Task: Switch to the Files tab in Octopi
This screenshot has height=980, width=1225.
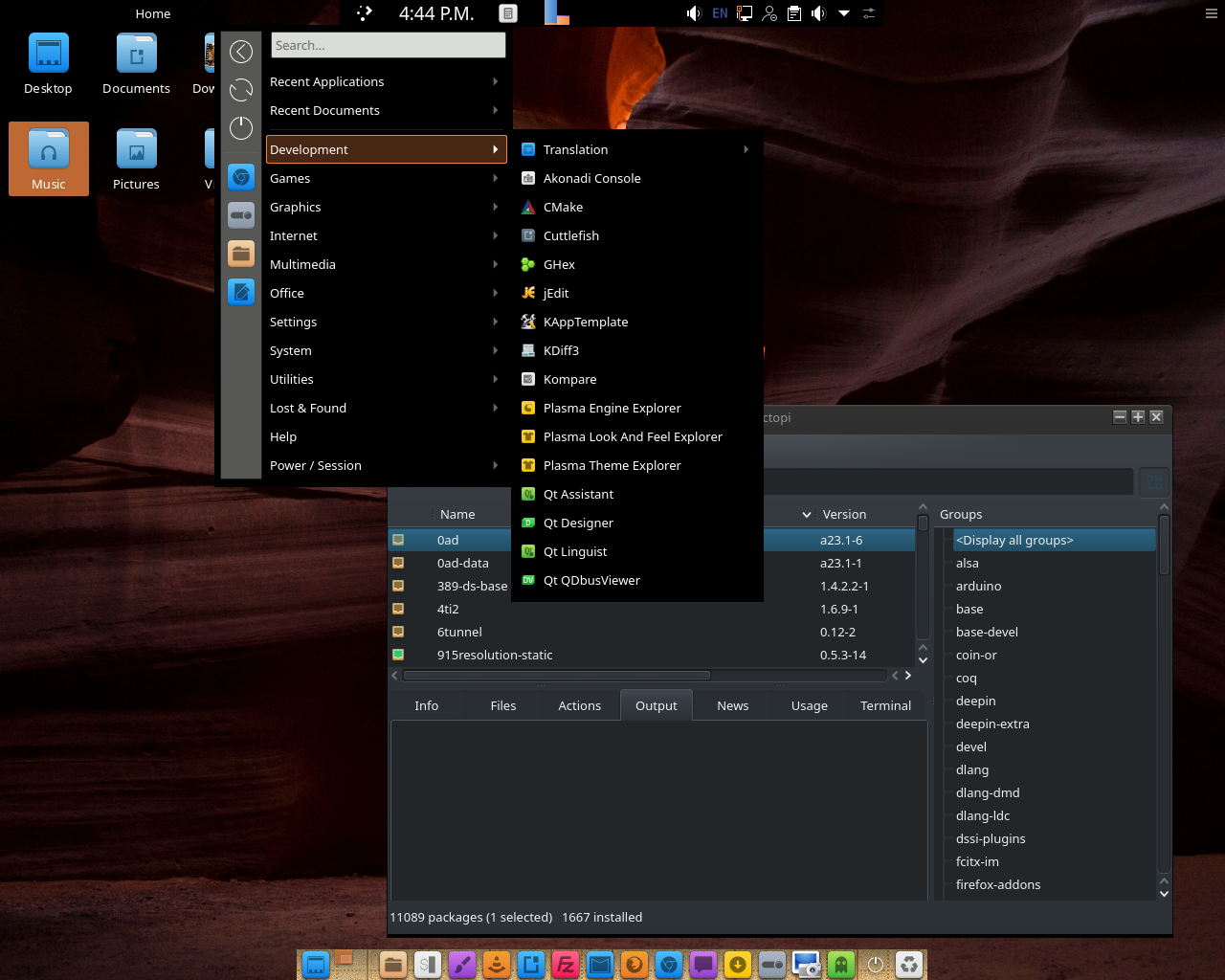Action: tap(503, 705)
